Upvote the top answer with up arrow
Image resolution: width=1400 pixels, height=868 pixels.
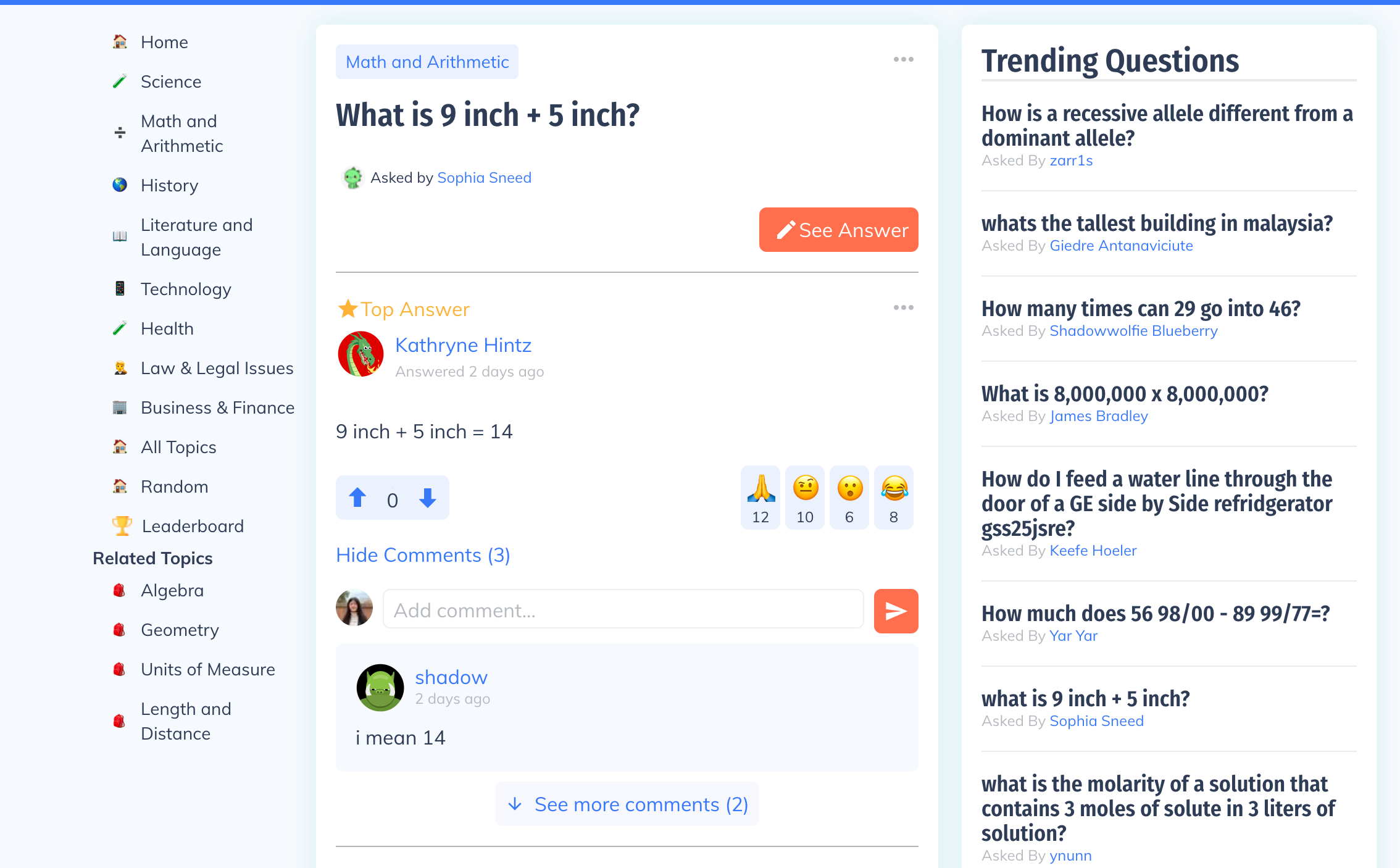click(x=357, y=498)
